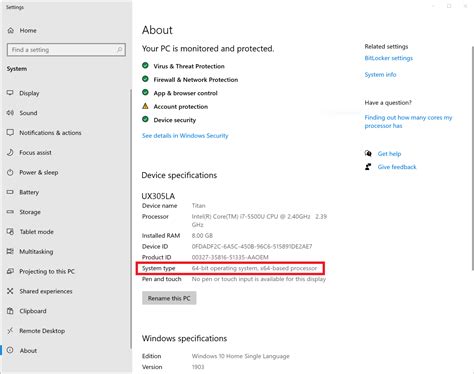Open Finding out how many cores link
Screen dimensions: 474x374
[x=408, y=122]
